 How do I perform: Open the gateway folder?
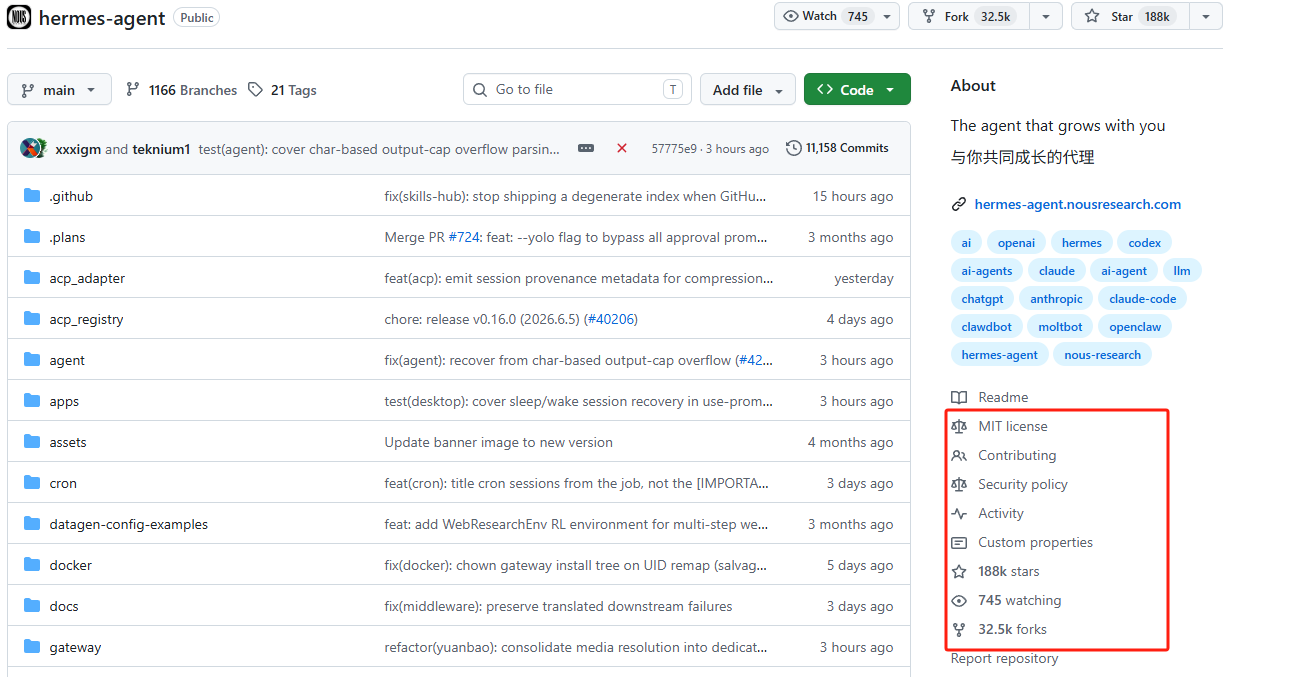tap(75, 647)
